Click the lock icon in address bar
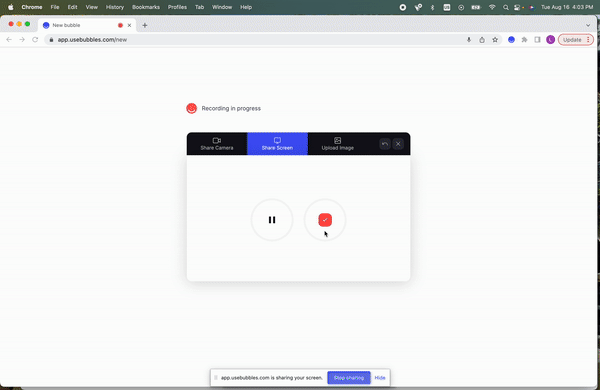Screen dimensions: 600x390 (51, 40)
